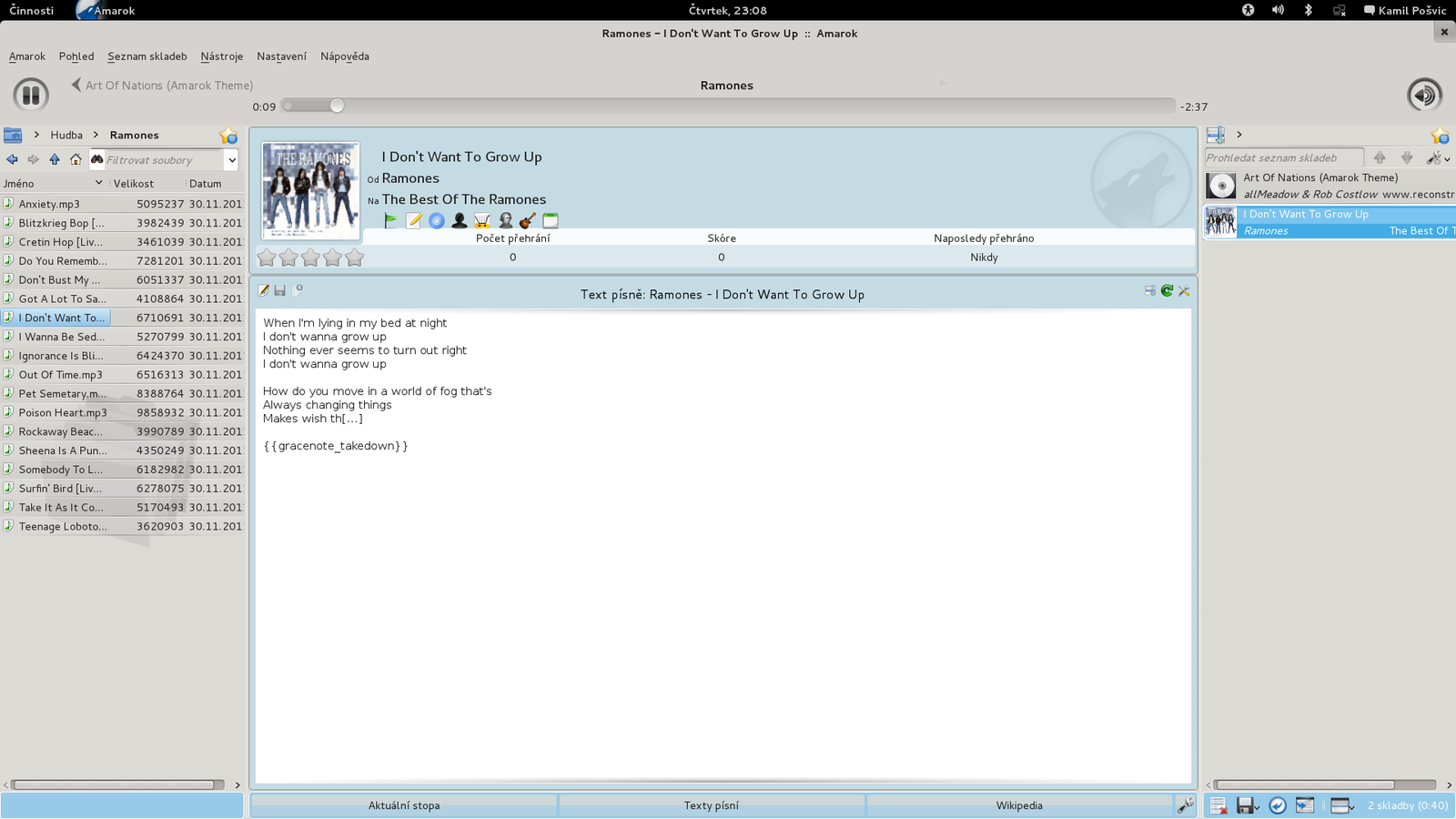Click the shopping cart store icon
This screenshot has width=1456, height=819.
pyautogui.click(x=482, y=220)
